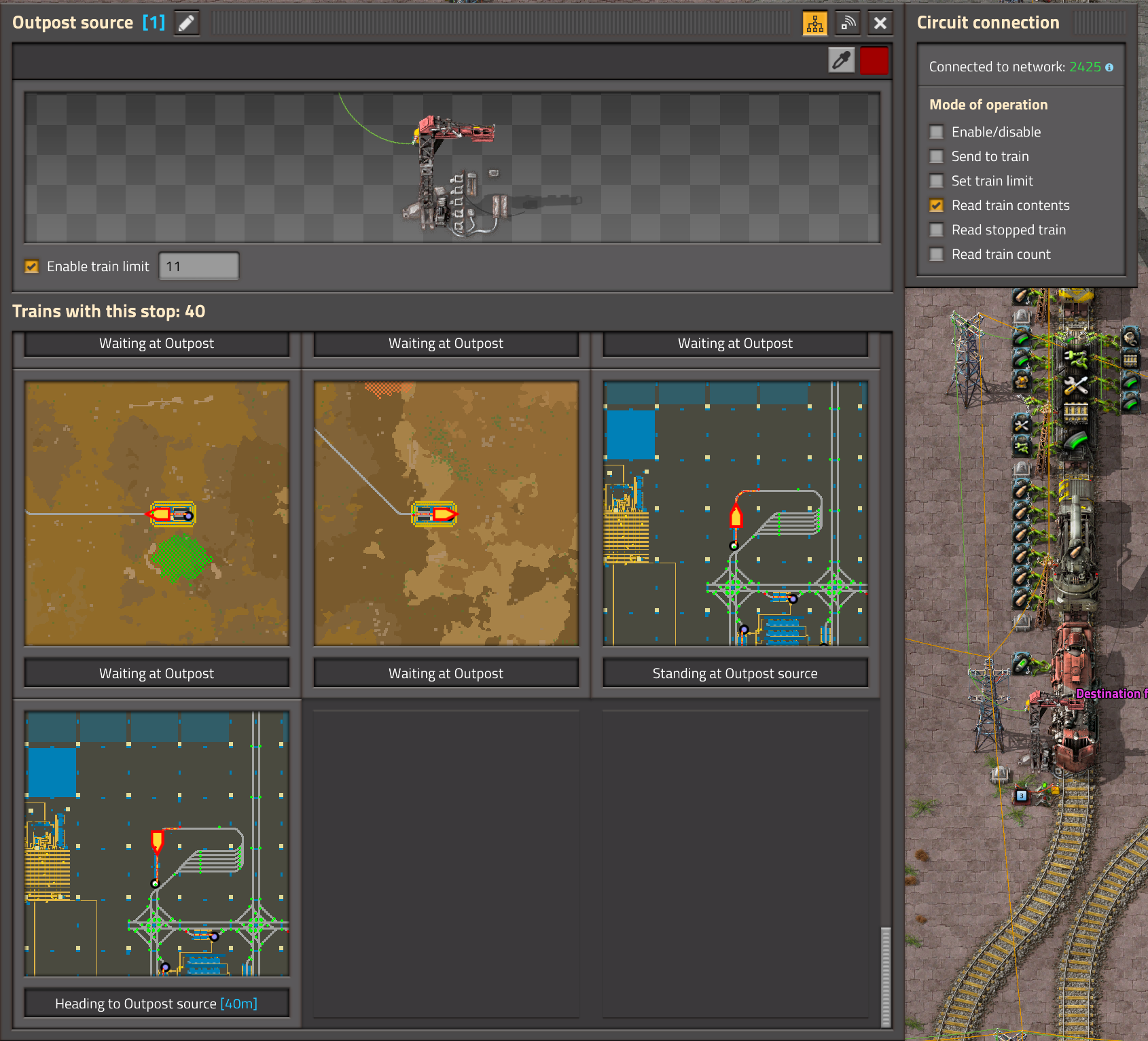Enable the Enable/disable mode checkbox

(937, 132)
